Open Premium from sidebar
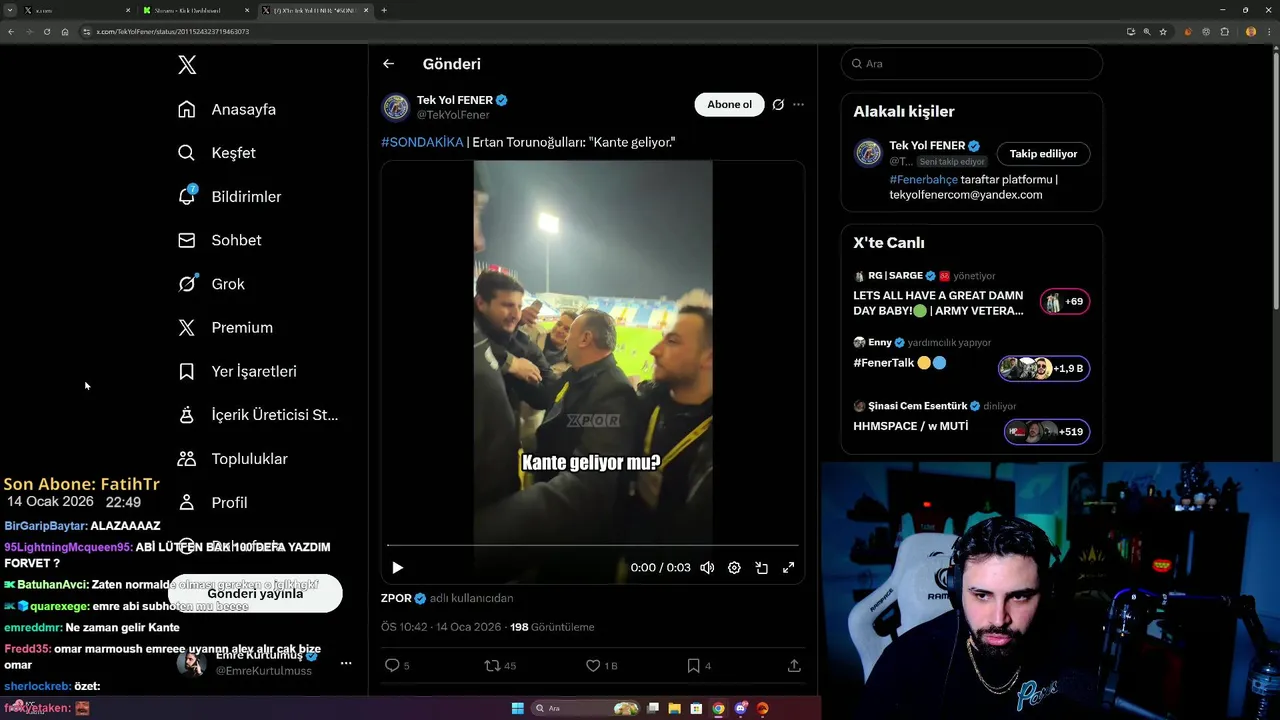The height and width of the screenshot is (720, 1280). 225,328
